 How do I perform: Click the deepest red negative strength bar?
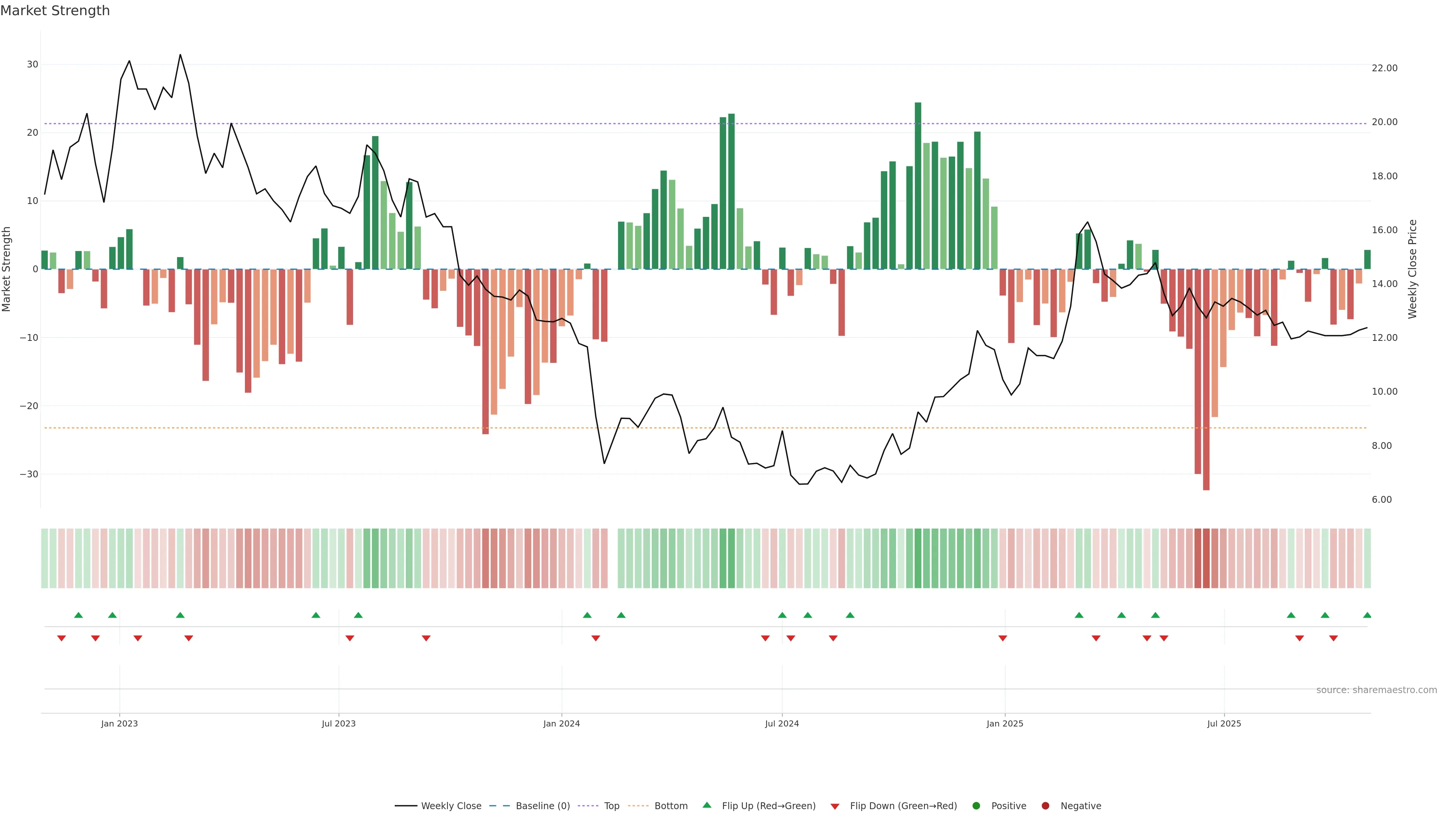click(1206, 379)
